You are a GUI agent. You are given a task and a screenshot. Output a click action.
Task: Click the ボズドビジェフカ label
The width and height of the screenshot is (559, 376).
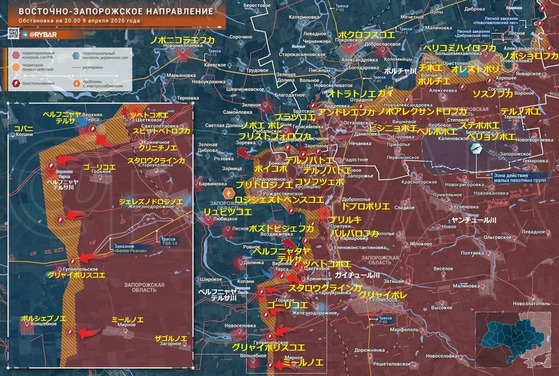(x=281, y=228)
